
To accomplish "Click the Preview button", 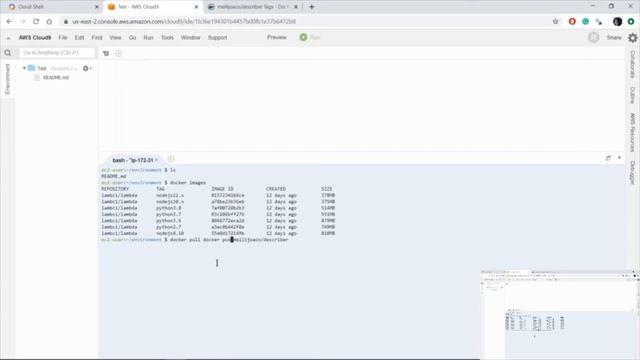I will 277,37.
